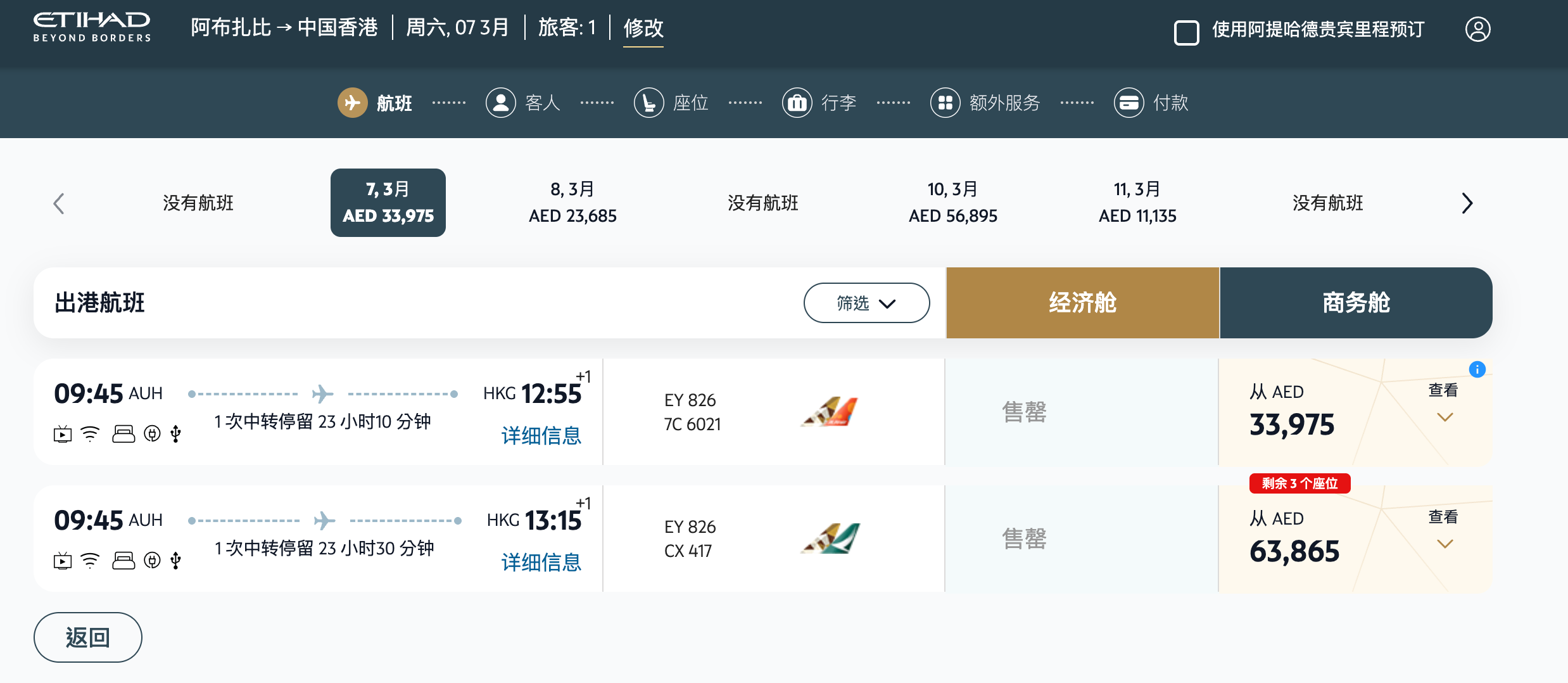
Task: Click the airplane 航班 step icon
Action: click(x=353, y=103)
